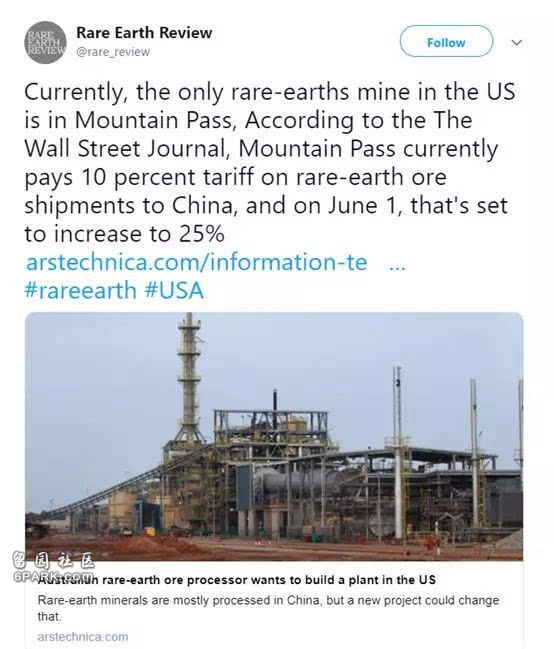Click the ellipsis after the truncated URL
Image resolution: width=554 pixels, height=649 pixels.
[397, 265]
